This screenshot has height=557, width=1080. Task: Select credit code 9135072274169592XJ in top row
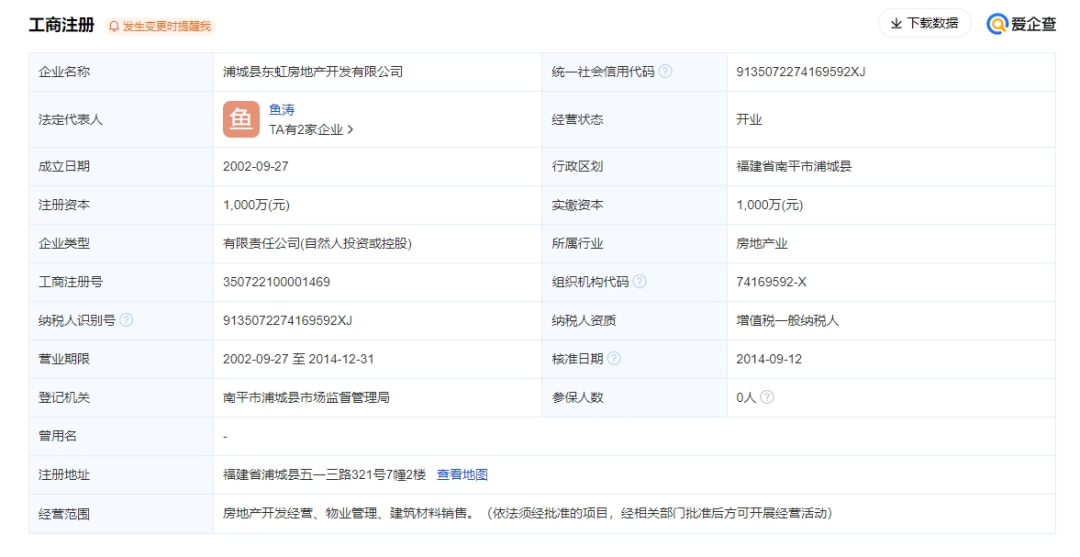coord(801,72)
